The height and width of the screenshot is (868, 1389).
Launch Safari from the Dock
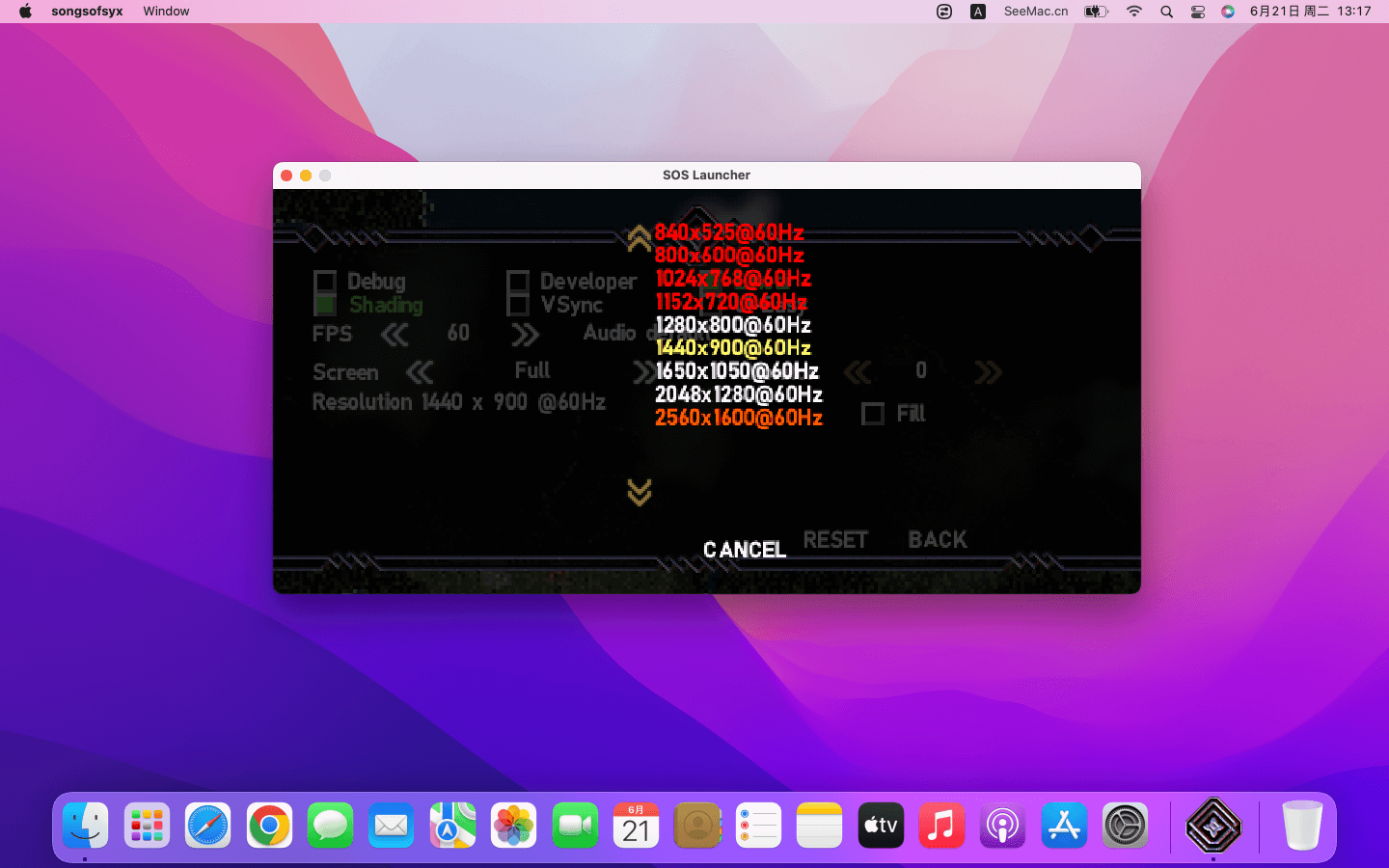coord(208,826)
